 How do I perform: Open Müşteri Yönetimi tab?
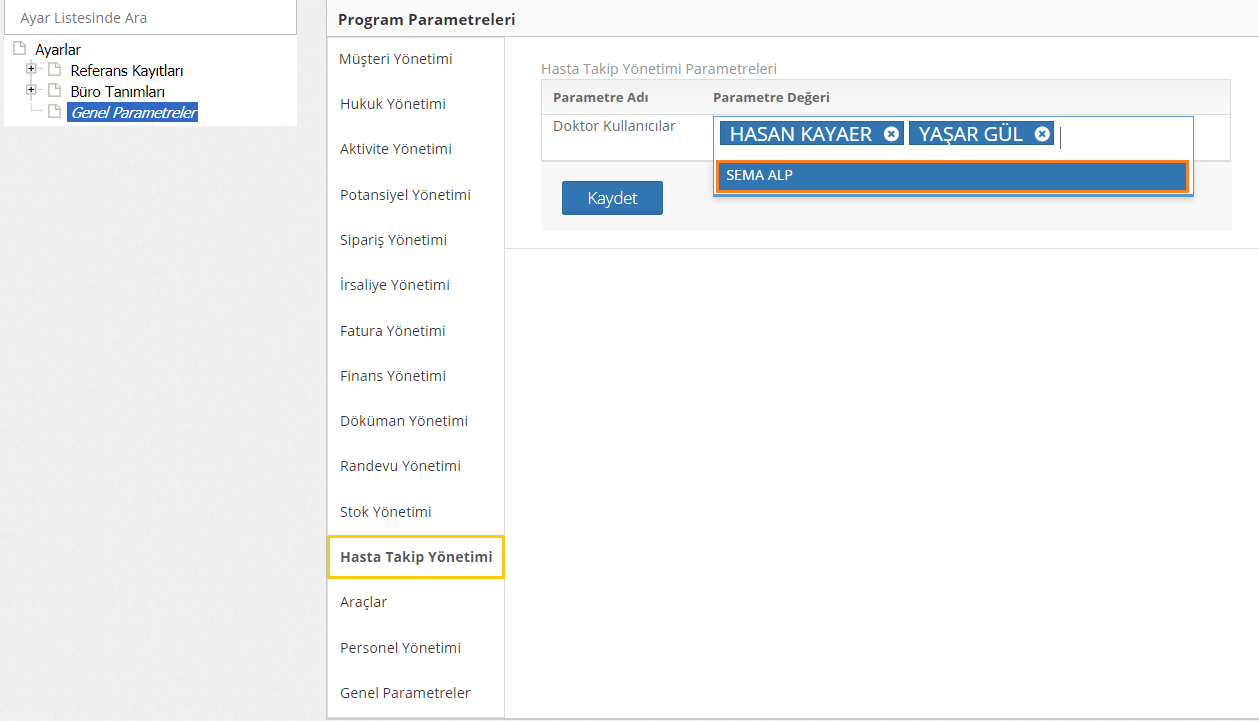point(396,59)
